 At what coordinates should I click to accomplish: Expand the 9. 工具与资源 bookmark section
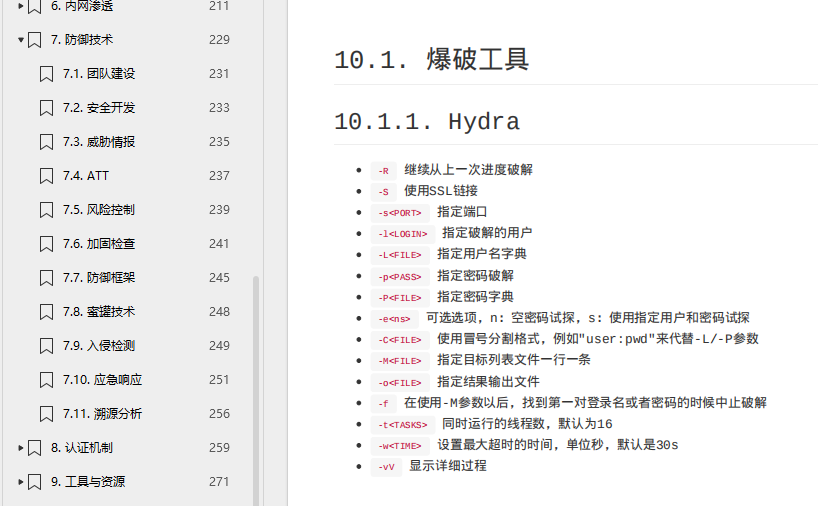pos(21,481)
